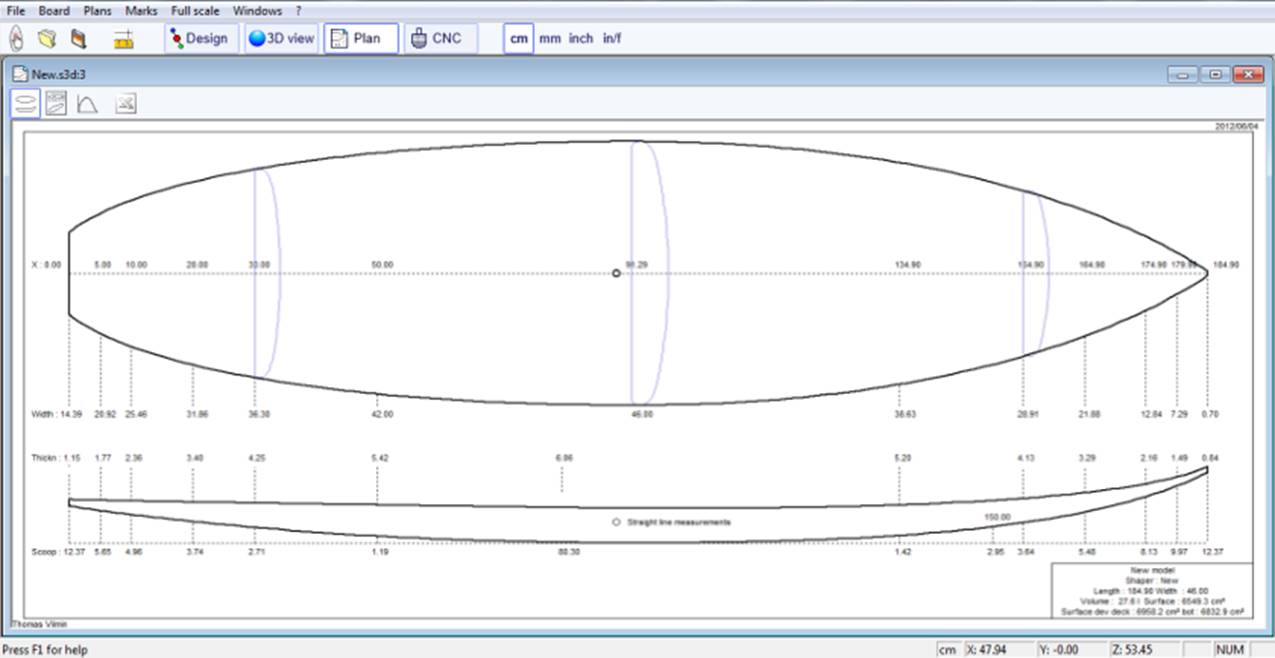Switch to Design mode
Image resolution: width=1275 pixels, height=658 pixels.
coord(200,39)
